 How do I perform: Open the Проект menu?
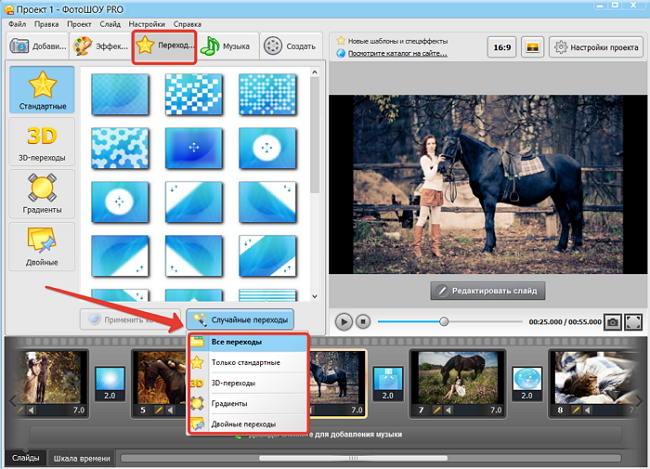[x=79, y=24]
